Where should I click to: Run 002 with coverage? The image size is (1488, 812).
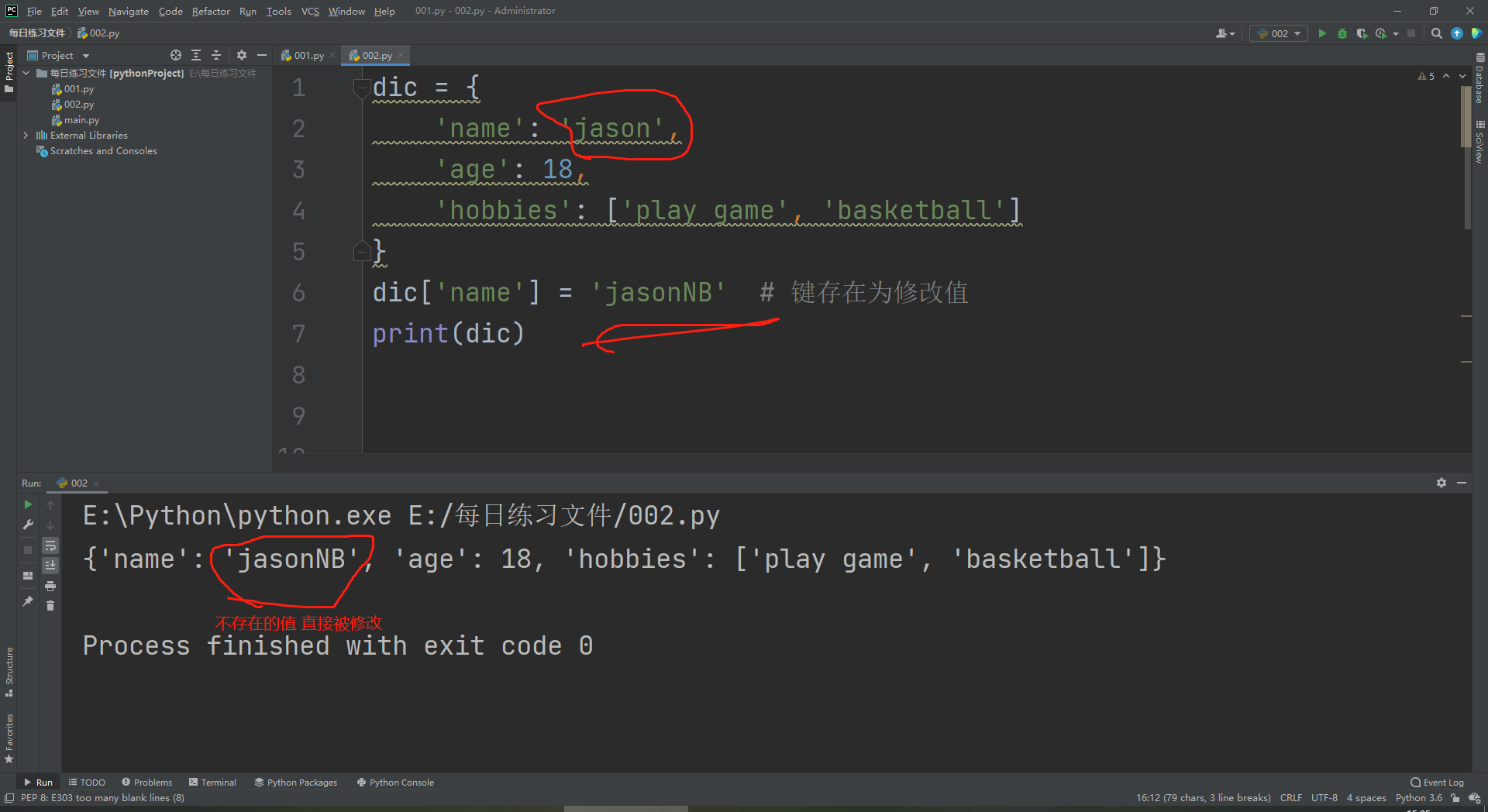tap(1362, 33)
